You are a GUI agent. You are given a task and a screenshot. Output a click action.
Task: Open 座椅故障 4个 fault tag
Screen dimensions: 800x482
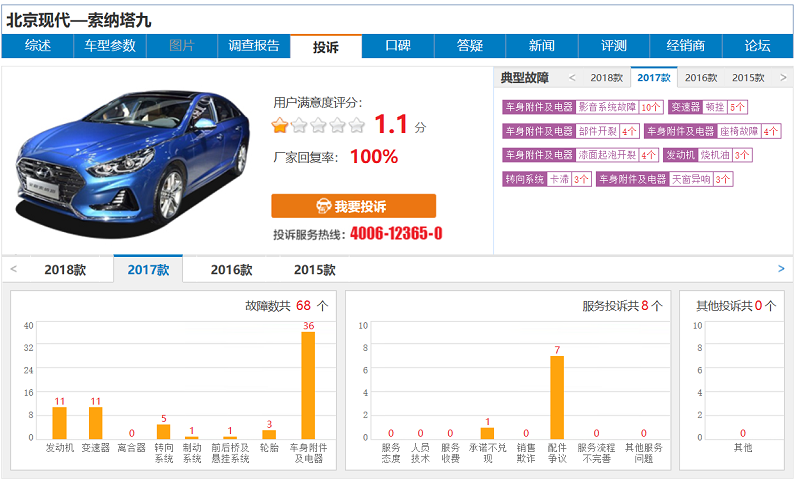pyautogui.click(x=712, y=131)
